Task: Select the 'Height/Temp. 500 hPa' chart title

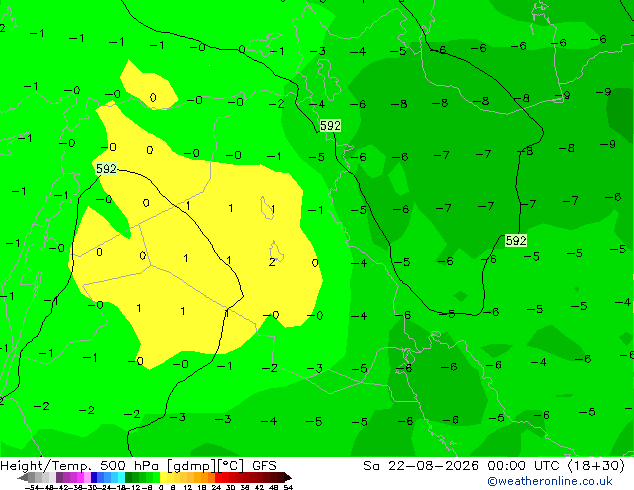Action: pos(81,466)
